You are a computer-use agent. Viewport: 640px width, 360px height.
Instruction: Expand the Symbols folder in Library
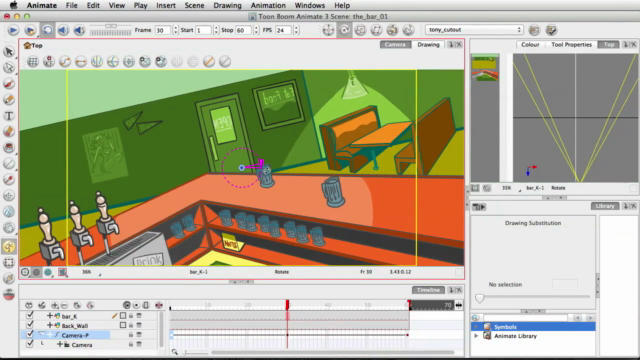point(476,327)
